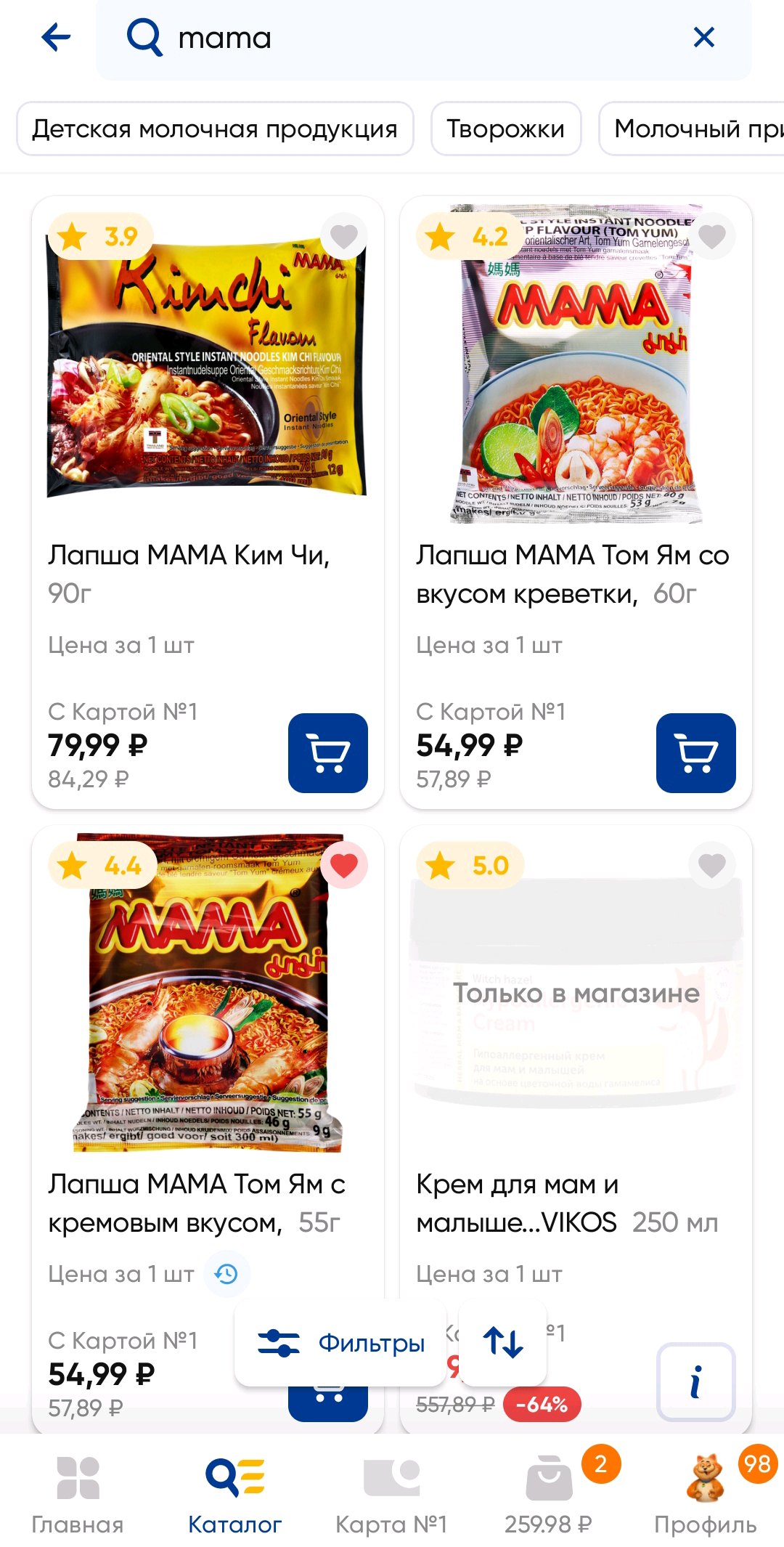Click the search box containing 'mama'

[407, 38]
